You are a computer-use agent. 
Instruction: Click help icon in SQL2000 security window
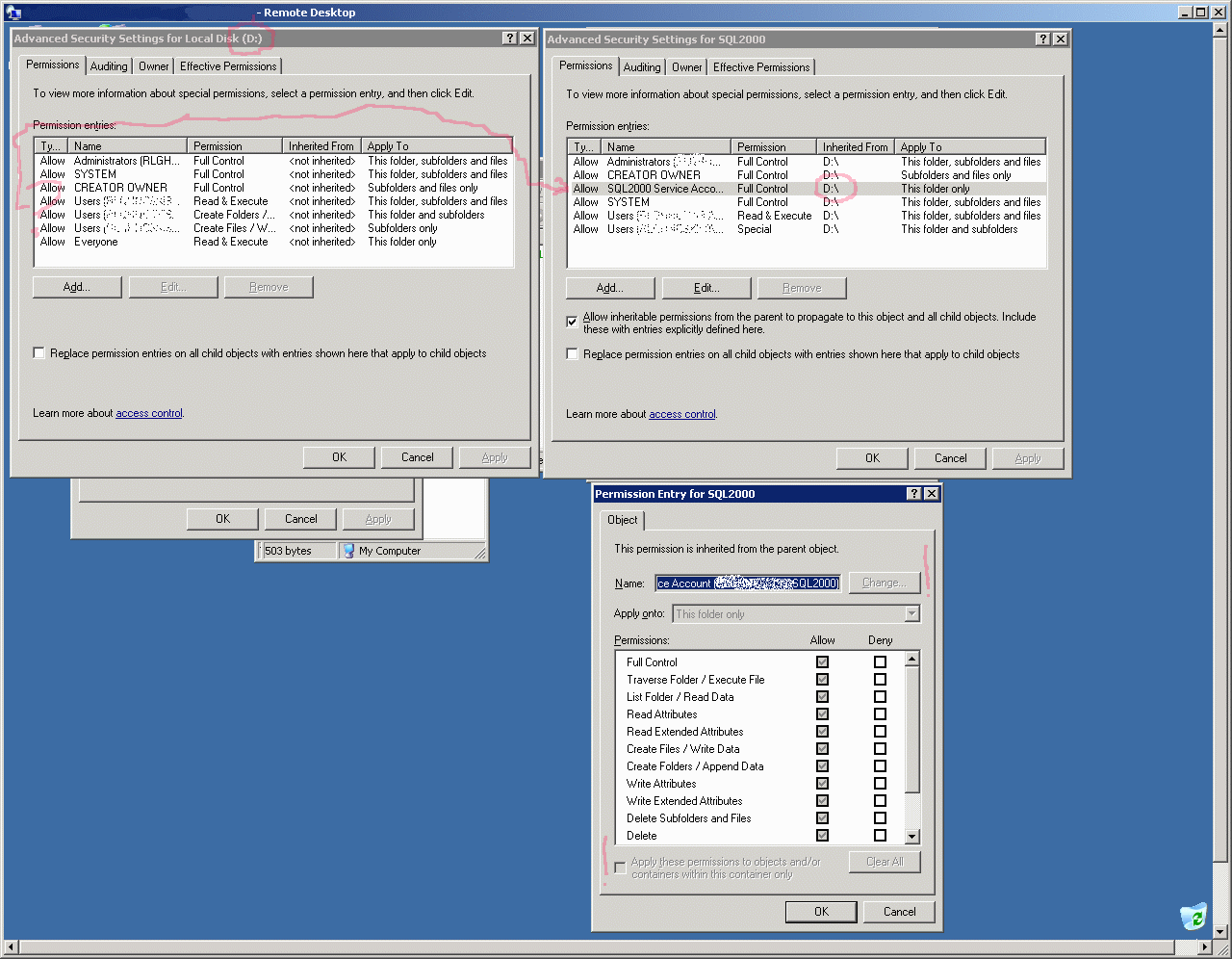[1043, 39]
